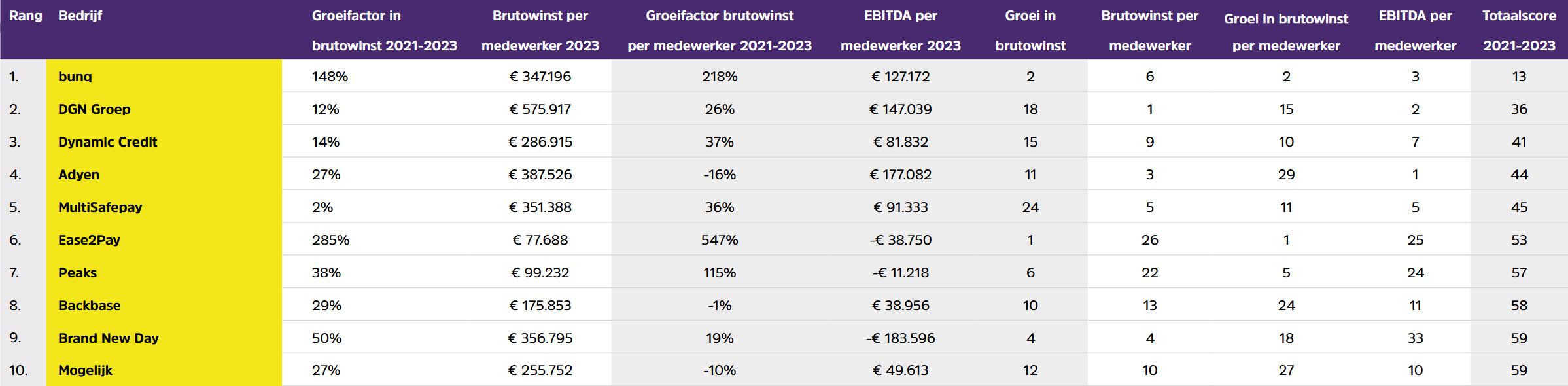1568x386 pixels.
Task: Click the Brutowinst per medewerker 2023 header
Action: click(x=540, y=30)
